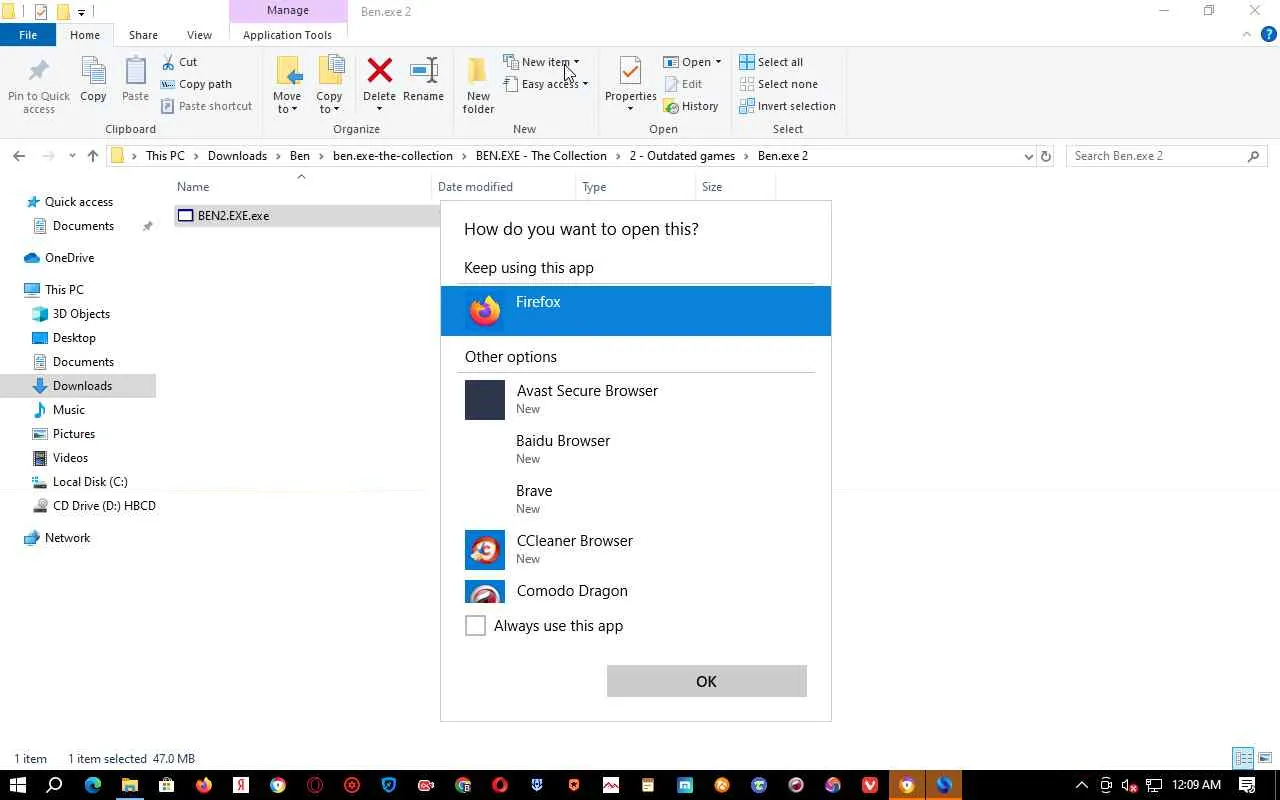Open the Application Tools tab

[287, 35]
